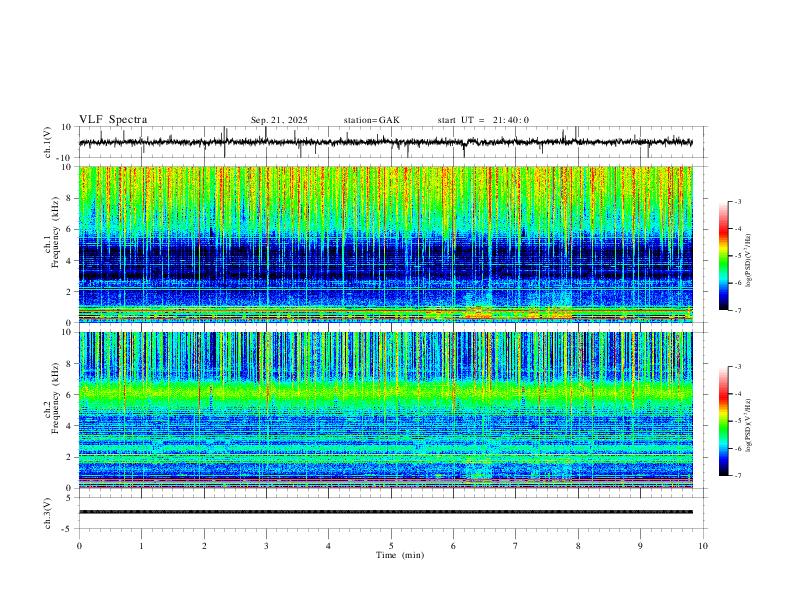Click the ch.3 flat black trace
Viewport: 792px width, 612px height.
[x=385, y=512]
